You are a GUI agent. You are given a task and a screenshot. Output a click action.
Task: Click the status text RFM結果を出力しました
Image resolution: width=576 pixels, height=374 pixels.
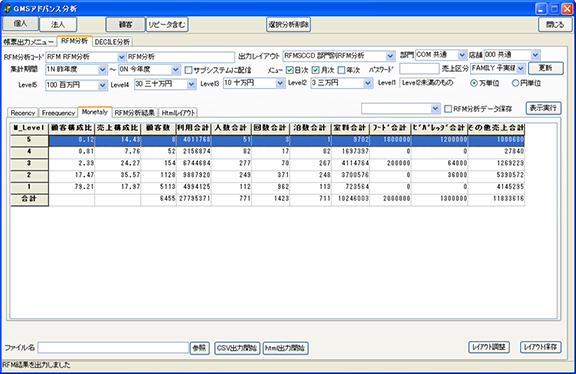coord(36,365)
